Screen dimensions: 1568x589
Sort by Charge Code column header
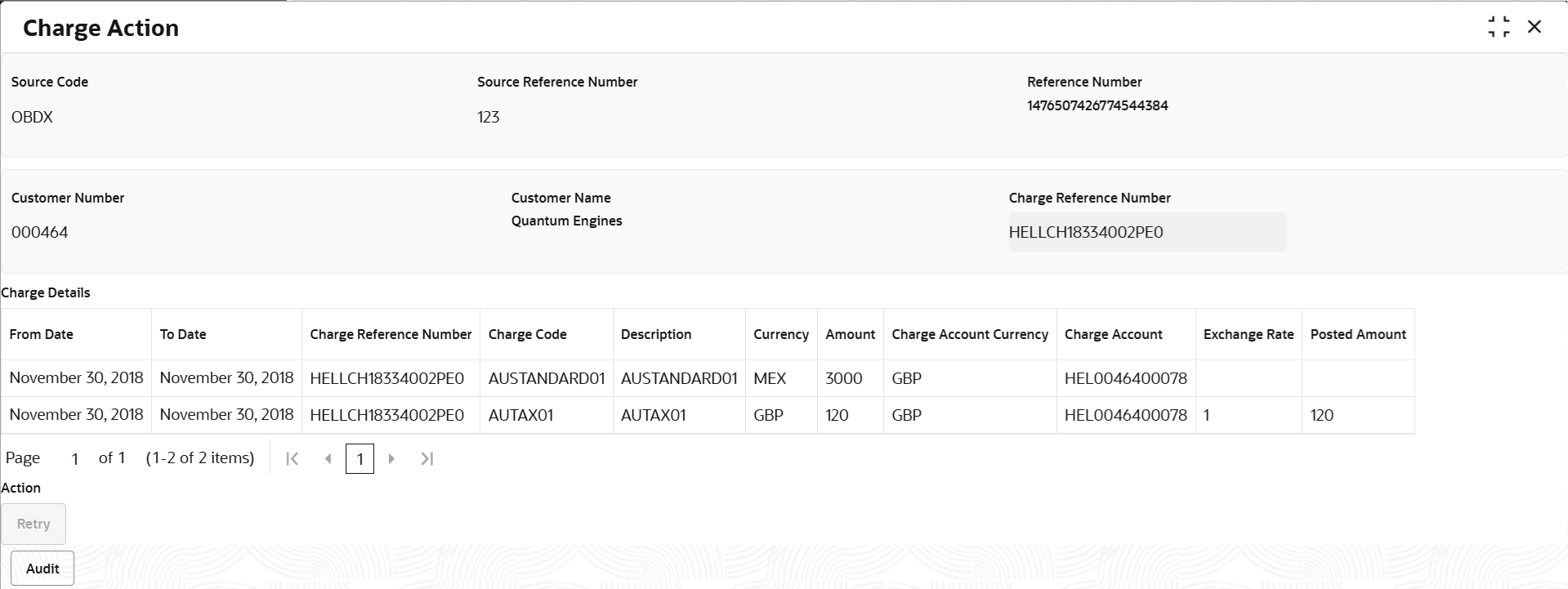(527, 334)
